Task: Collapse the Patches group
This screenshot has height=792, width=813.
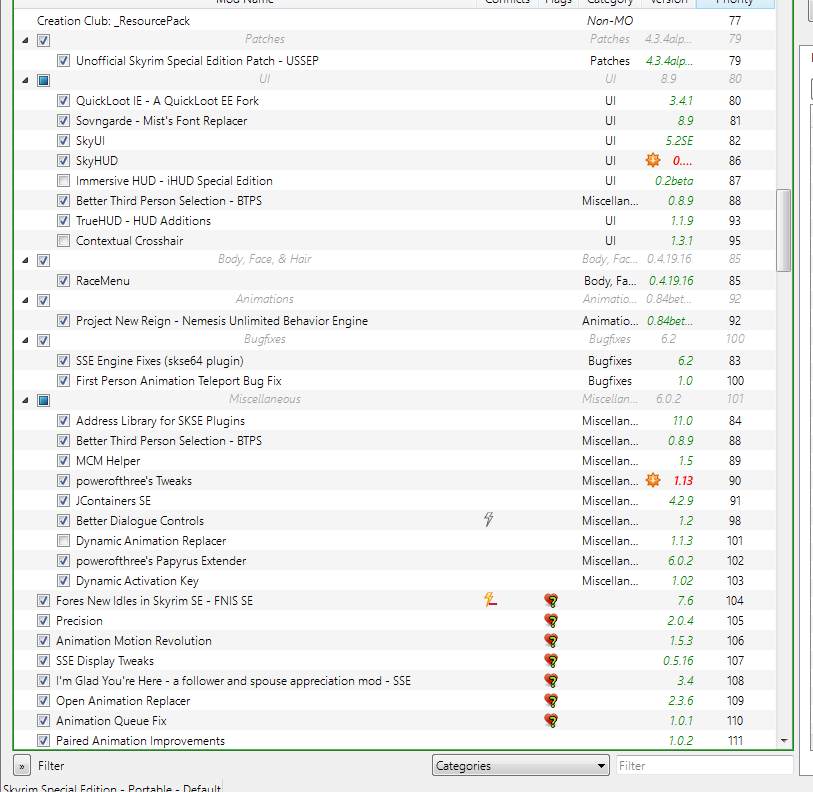Action: [x=25, y=40]
